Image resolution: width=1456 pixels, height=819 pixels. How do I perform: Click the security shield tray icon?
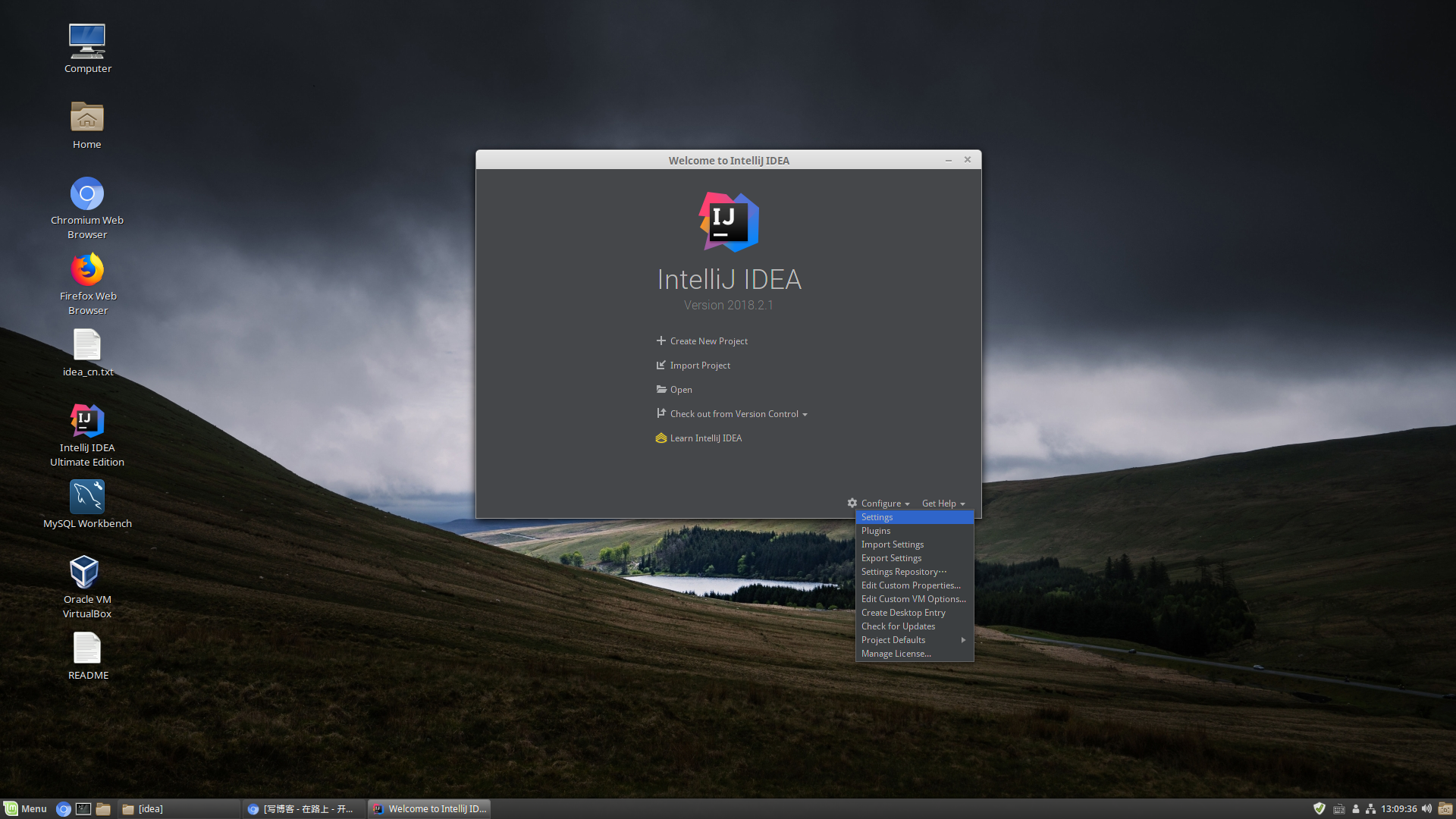coord(1319,808)
